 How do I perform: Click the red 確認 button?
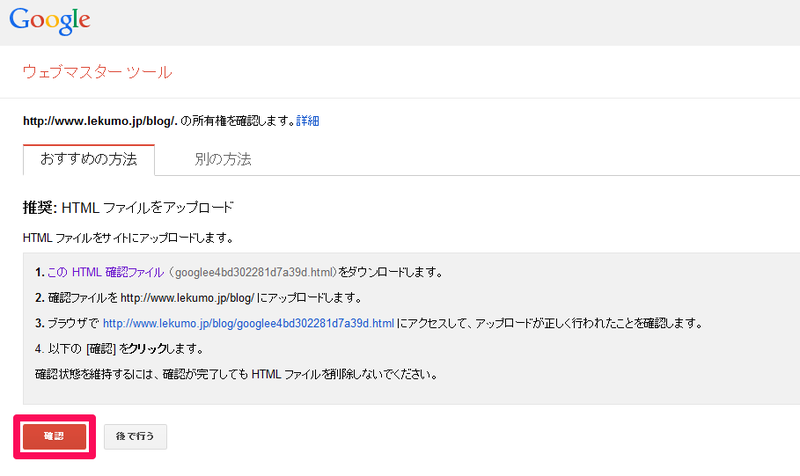coord(54,436)
